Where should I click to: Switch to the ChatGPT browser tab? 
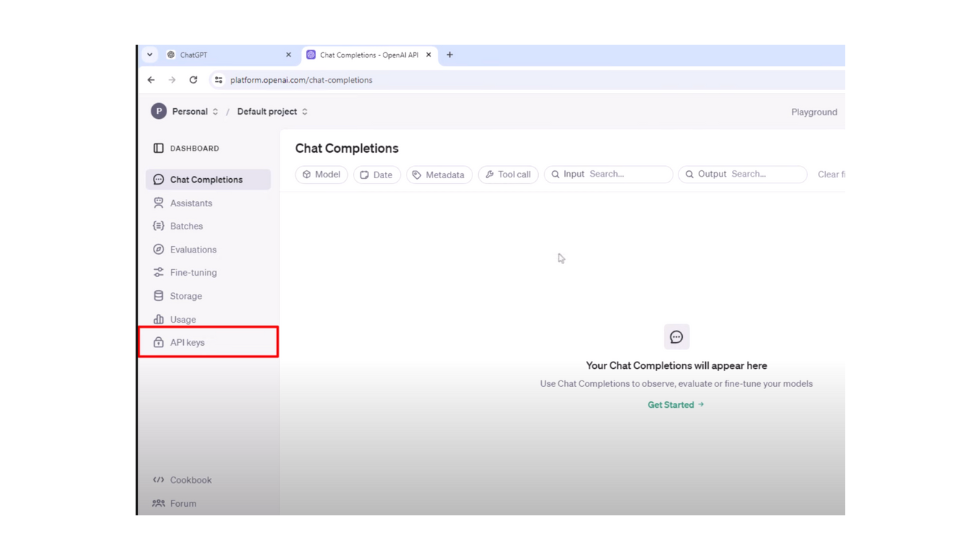click(230, 55)
